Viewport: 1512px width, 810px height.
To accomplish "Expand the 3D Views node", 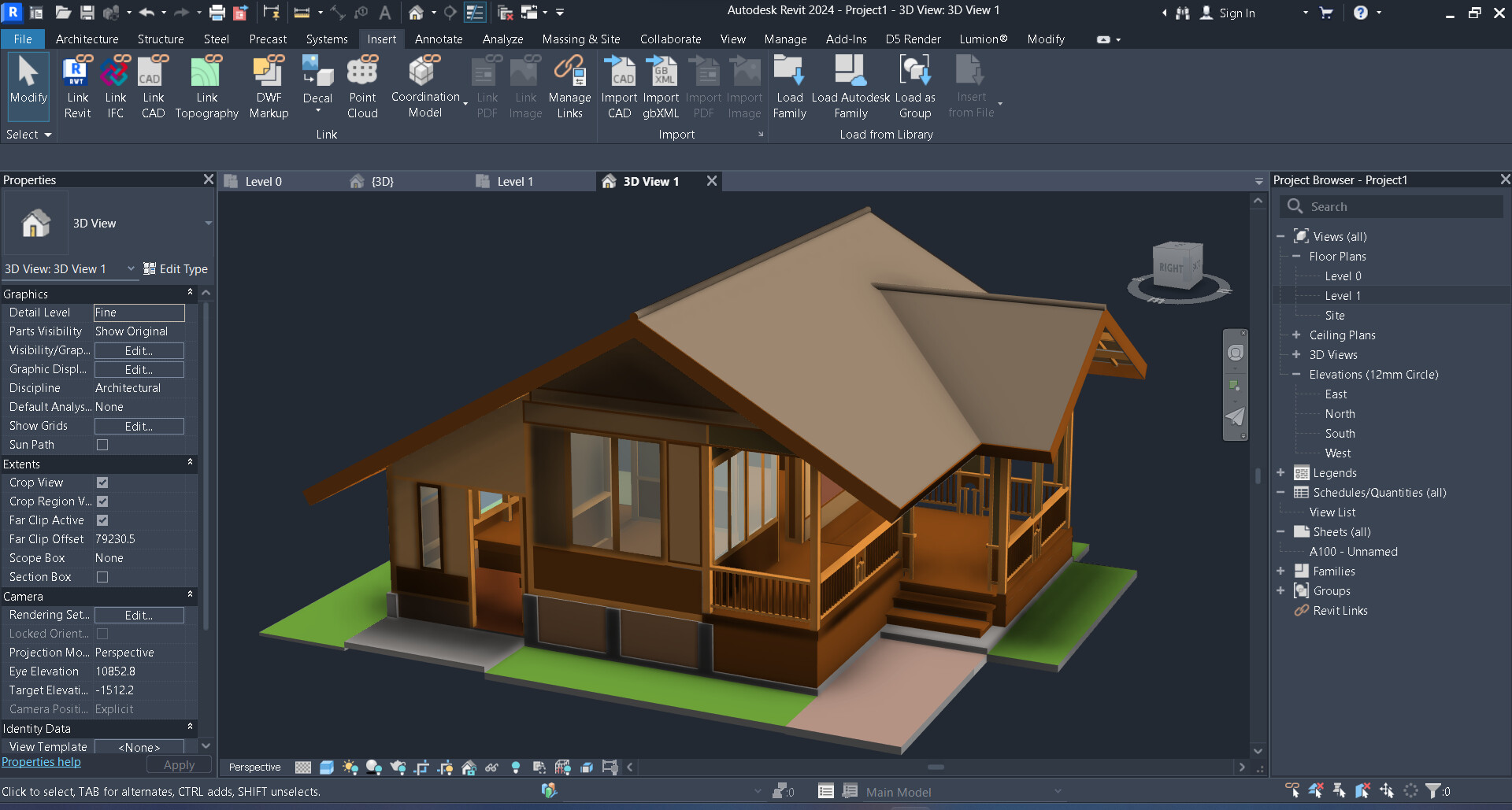I will click(x=1296, y=355).
